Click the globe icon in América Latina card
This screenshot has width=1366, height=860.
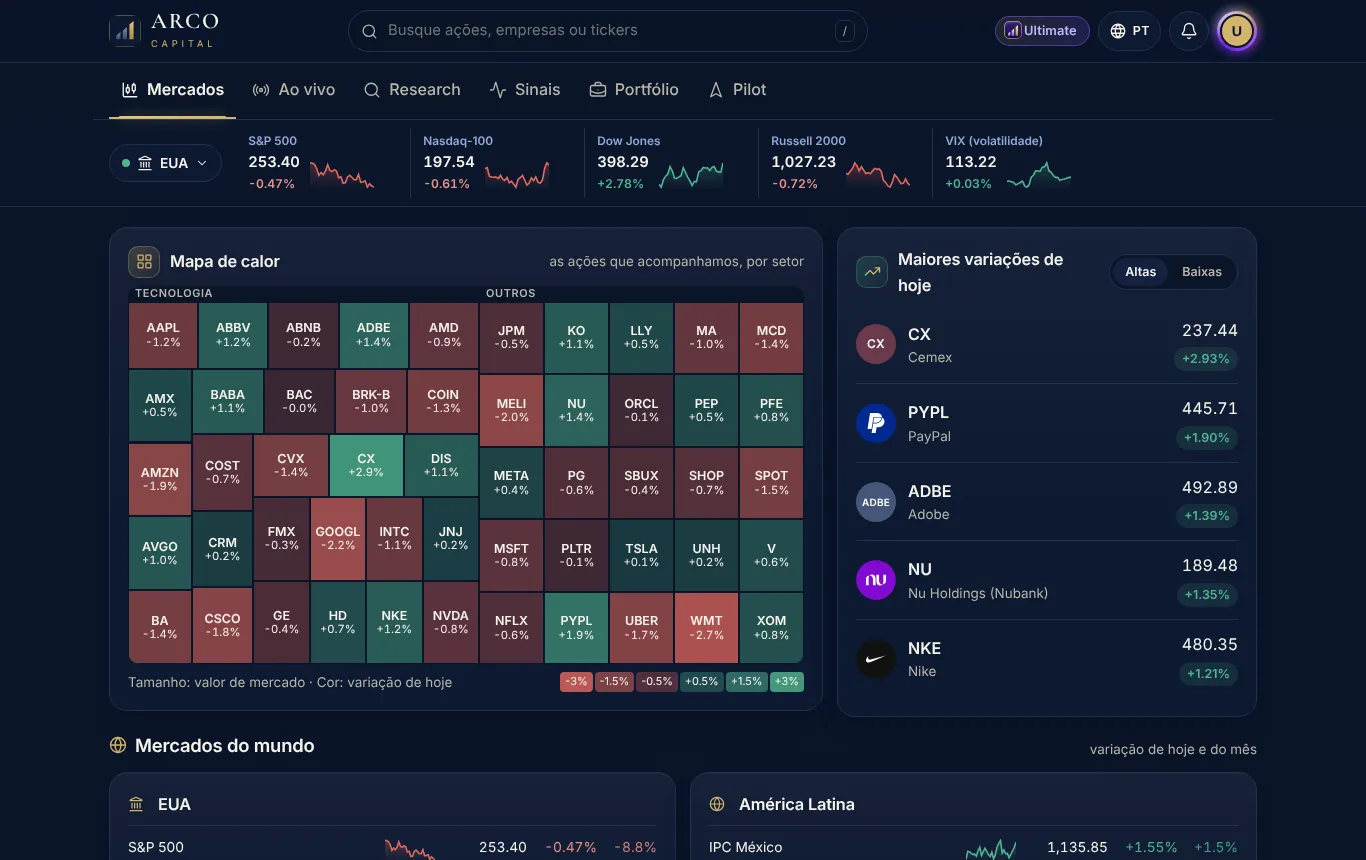click(x=717, y=805)
